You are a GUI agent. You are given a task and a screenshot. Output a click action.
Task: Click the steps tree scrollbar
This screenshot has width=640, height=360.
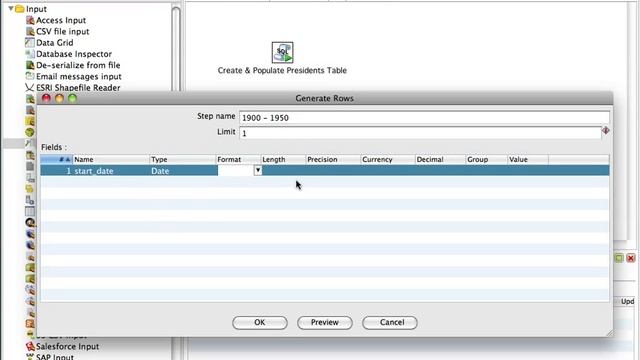click(176, 49)
